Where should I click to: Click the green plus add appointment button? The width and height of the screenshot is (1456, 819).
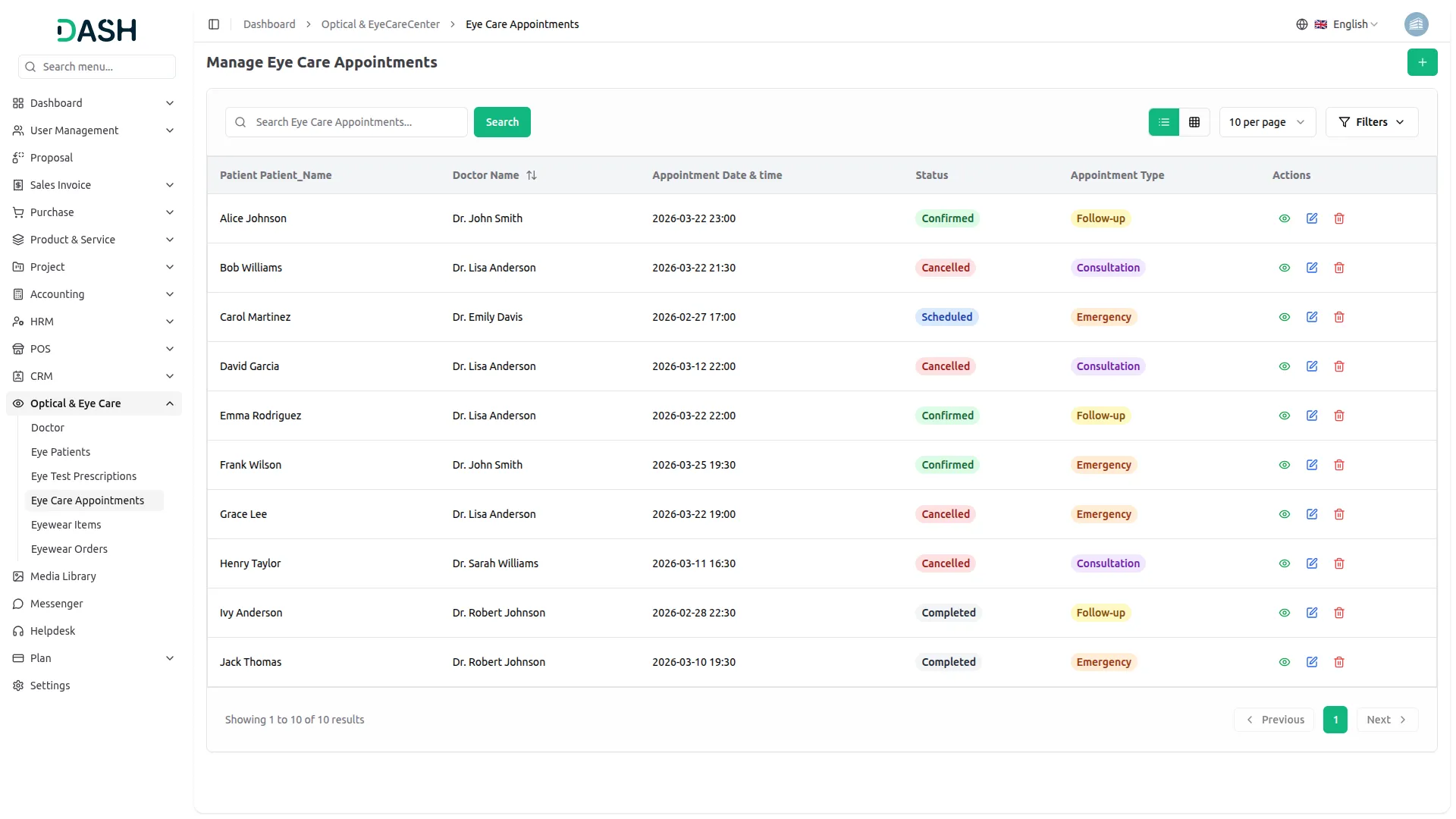tap(1422, 62)
